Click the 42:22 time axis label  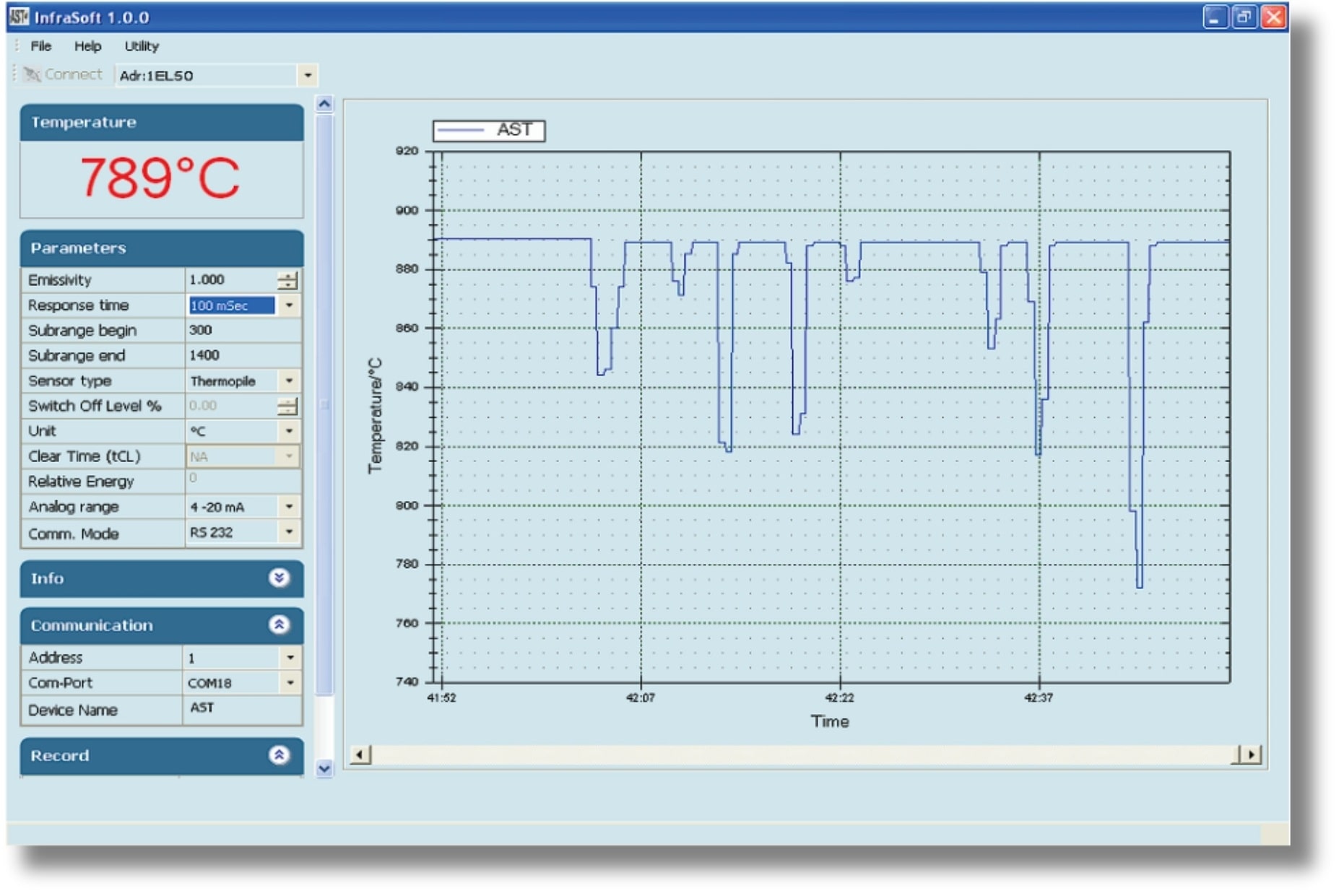(840, 697)
